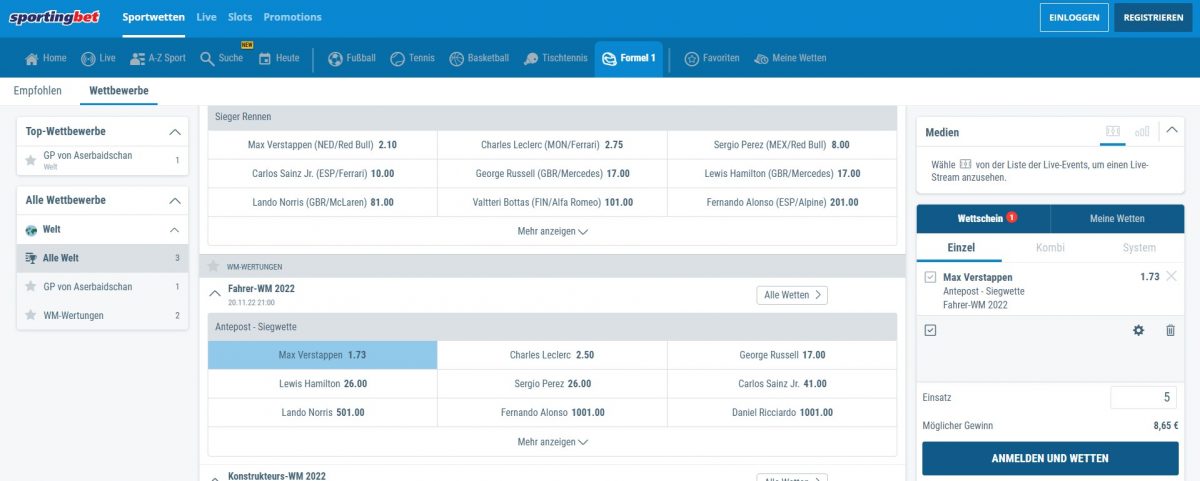Select Max Verstappen 2.10 Sieger Rennen odds
The image size is (1200, 481).
click(x=322, y=145)
